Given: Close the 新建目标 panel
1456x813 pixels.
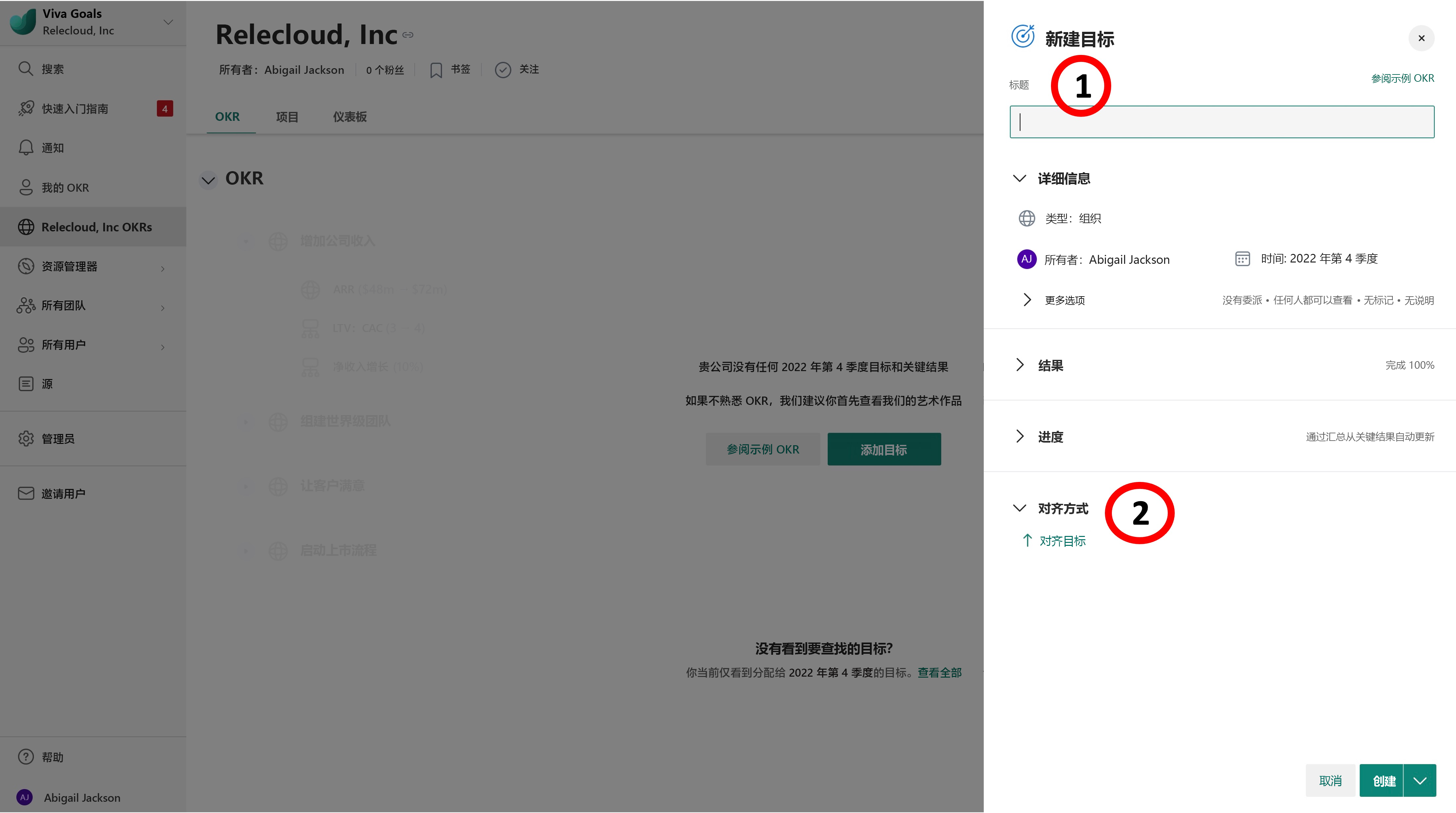Looking at the screenshot, I should [1421, 38].
